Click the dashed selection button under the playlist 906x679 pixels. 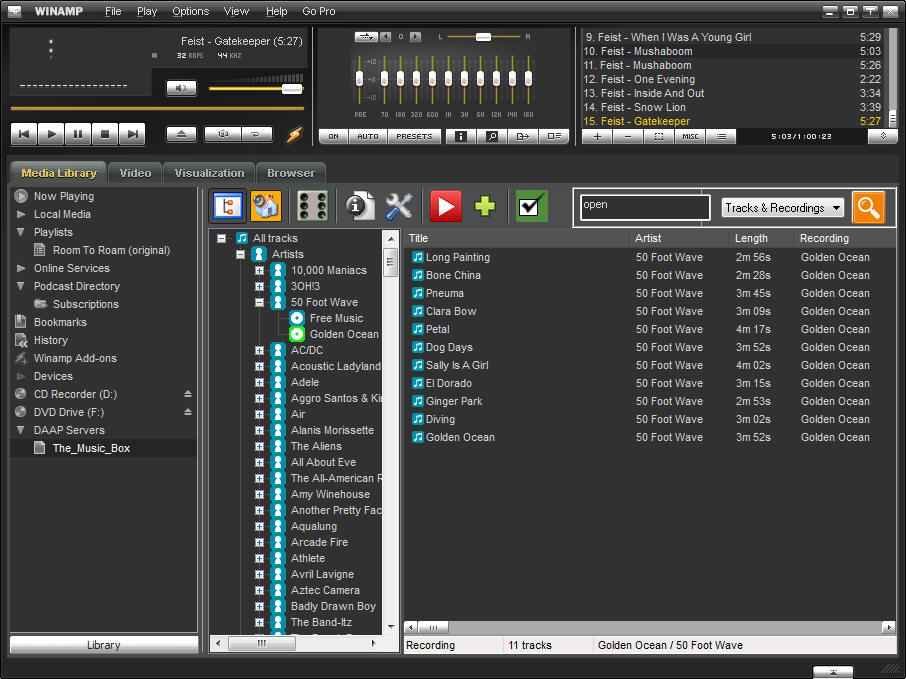[659, 136]
